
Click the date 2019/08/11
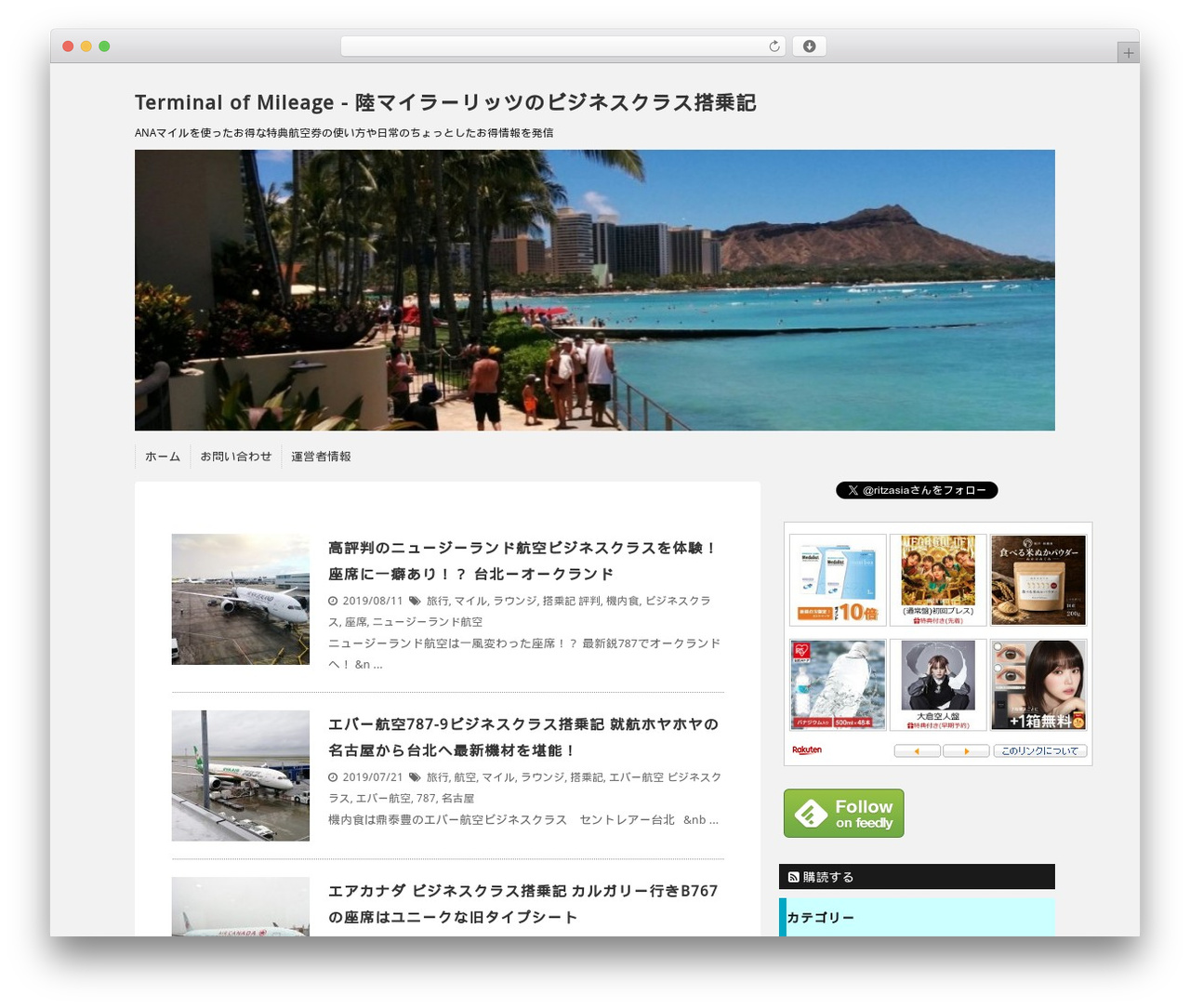[x=372, y=601]
